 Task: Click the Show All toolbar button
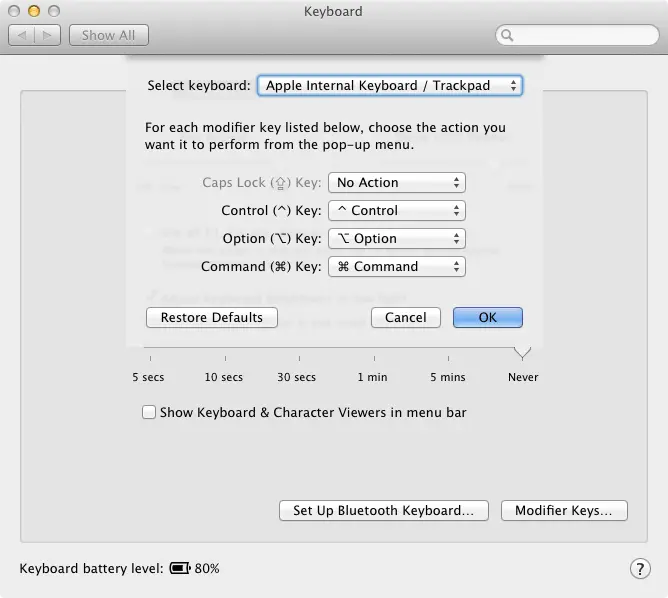click(x=108, y=35)
